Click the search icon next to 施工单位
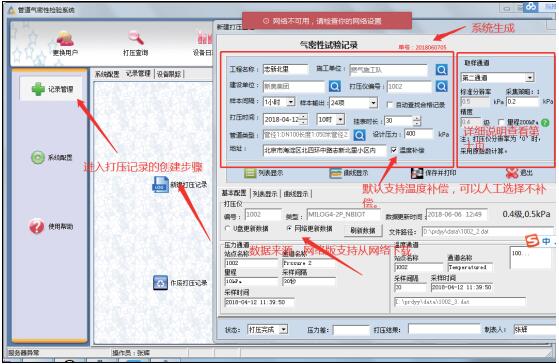Image resolution: width=559 pixels, height=364 pixels. coord(441,70)
